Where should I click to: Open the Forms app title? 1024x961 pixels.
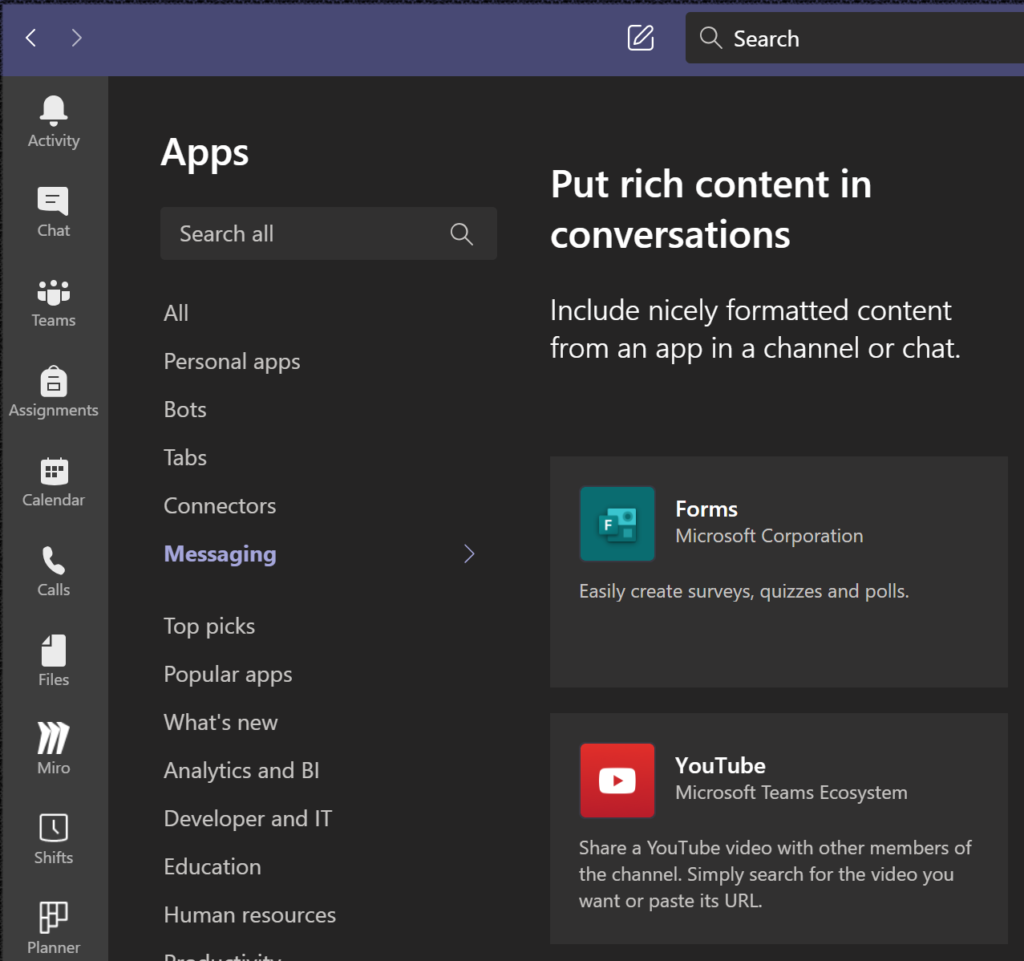(706, 509)
